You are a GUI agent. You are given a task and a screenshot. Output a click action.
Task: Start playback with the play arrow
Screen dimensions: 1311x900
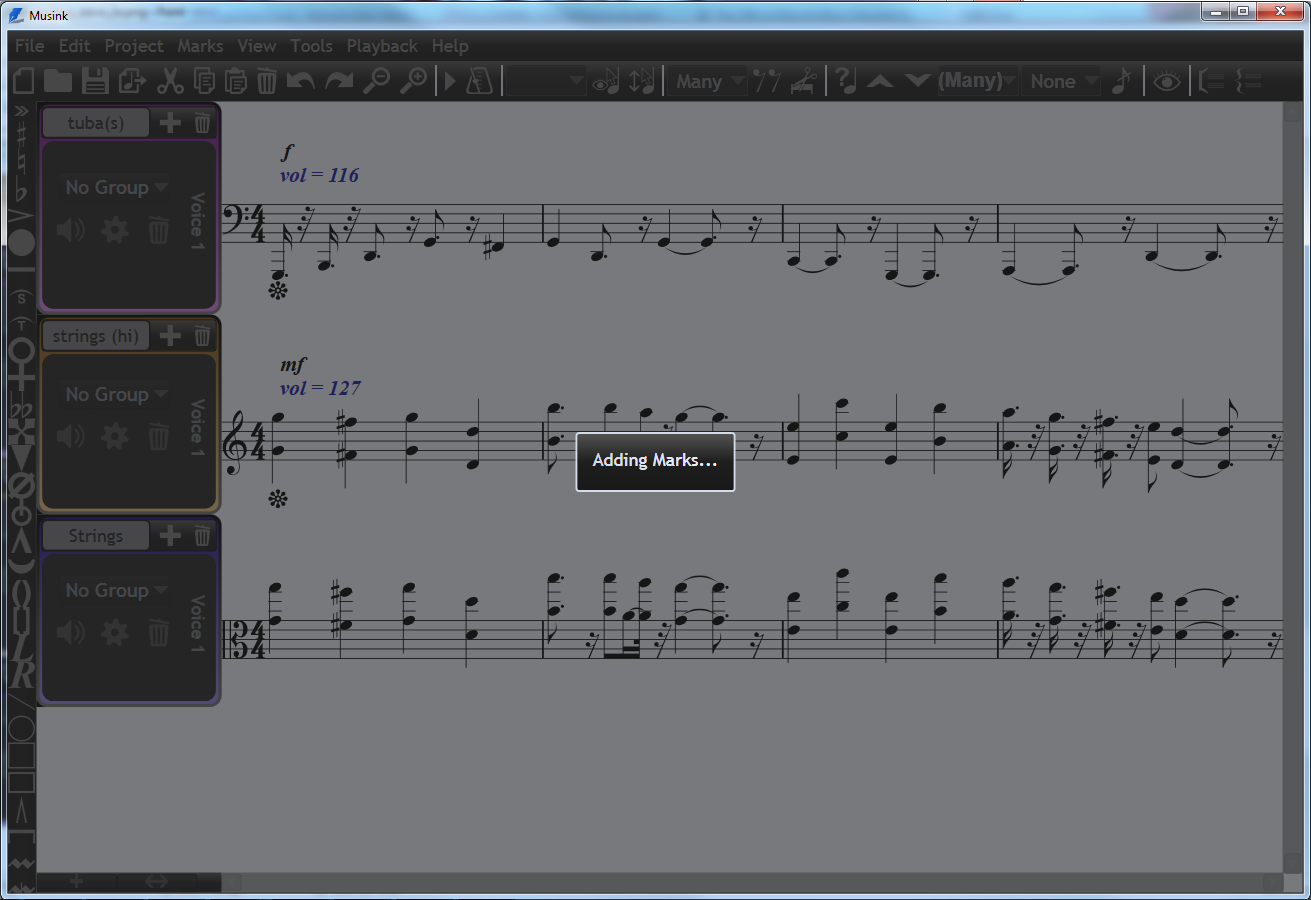pyautogui.click(x=449, y=81)
